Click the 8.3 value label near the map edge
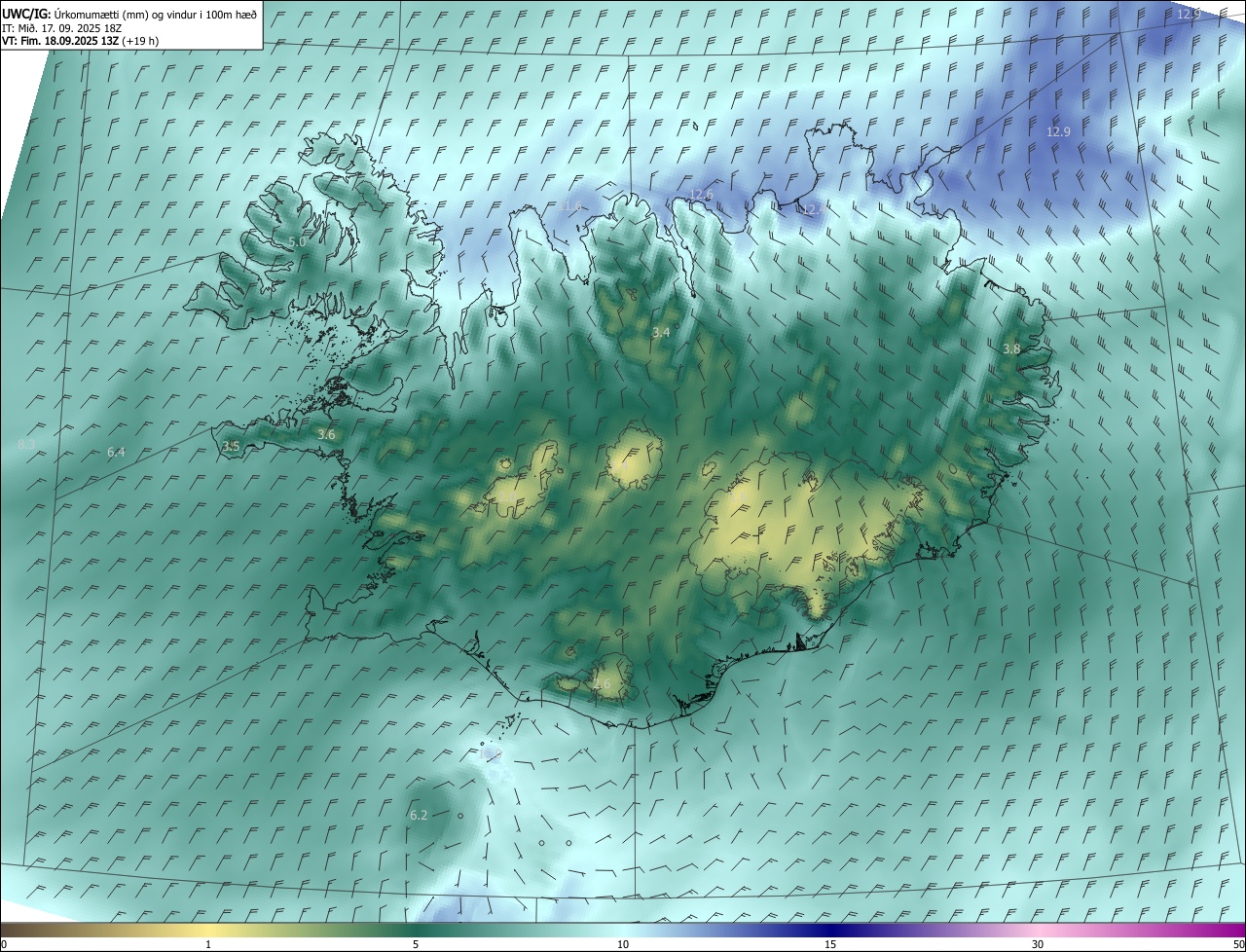This screenshot has width=1246, height=952. pos(27,445)
